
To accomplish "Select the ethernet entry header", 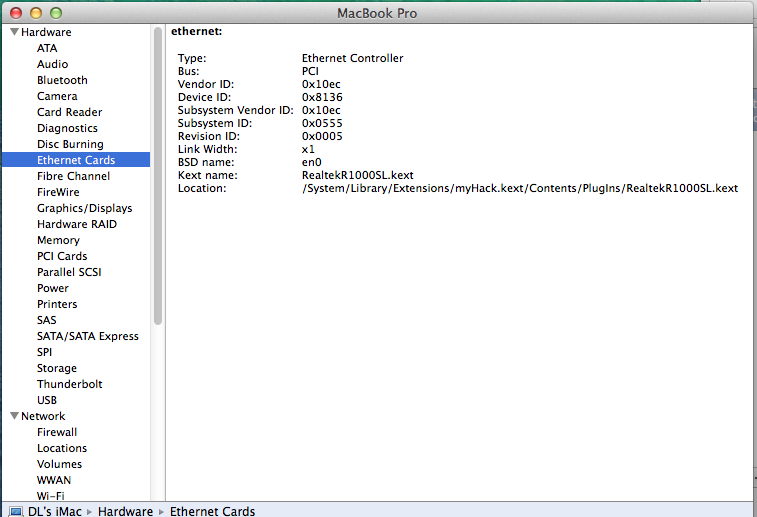I will pos(197,32).
